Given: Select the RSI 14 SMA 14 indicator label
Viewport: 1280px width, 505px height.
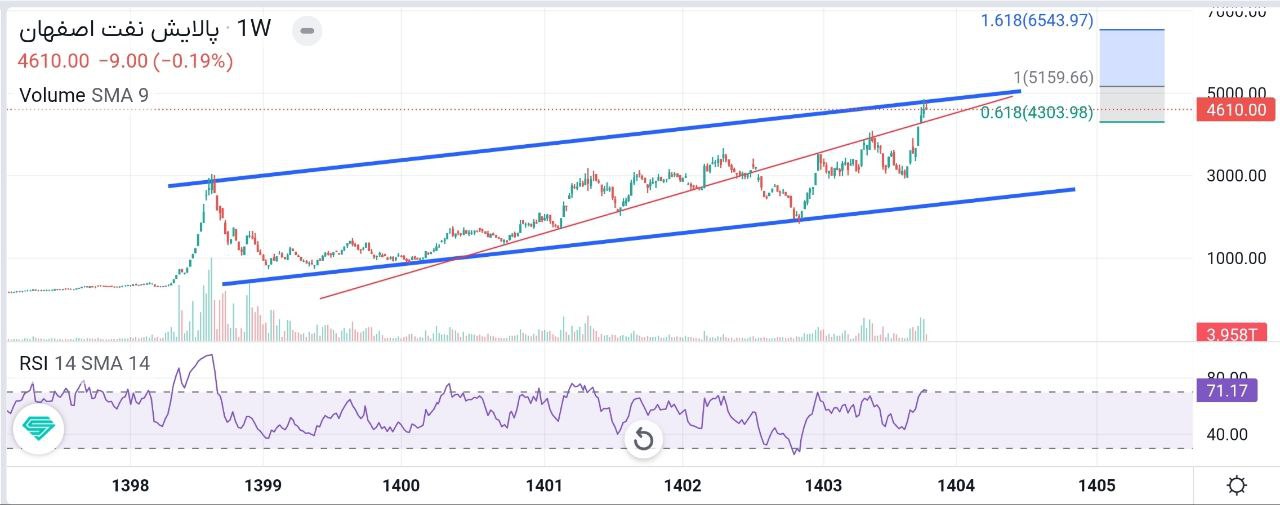Looking at the screenshot, I should coord(85,363).
